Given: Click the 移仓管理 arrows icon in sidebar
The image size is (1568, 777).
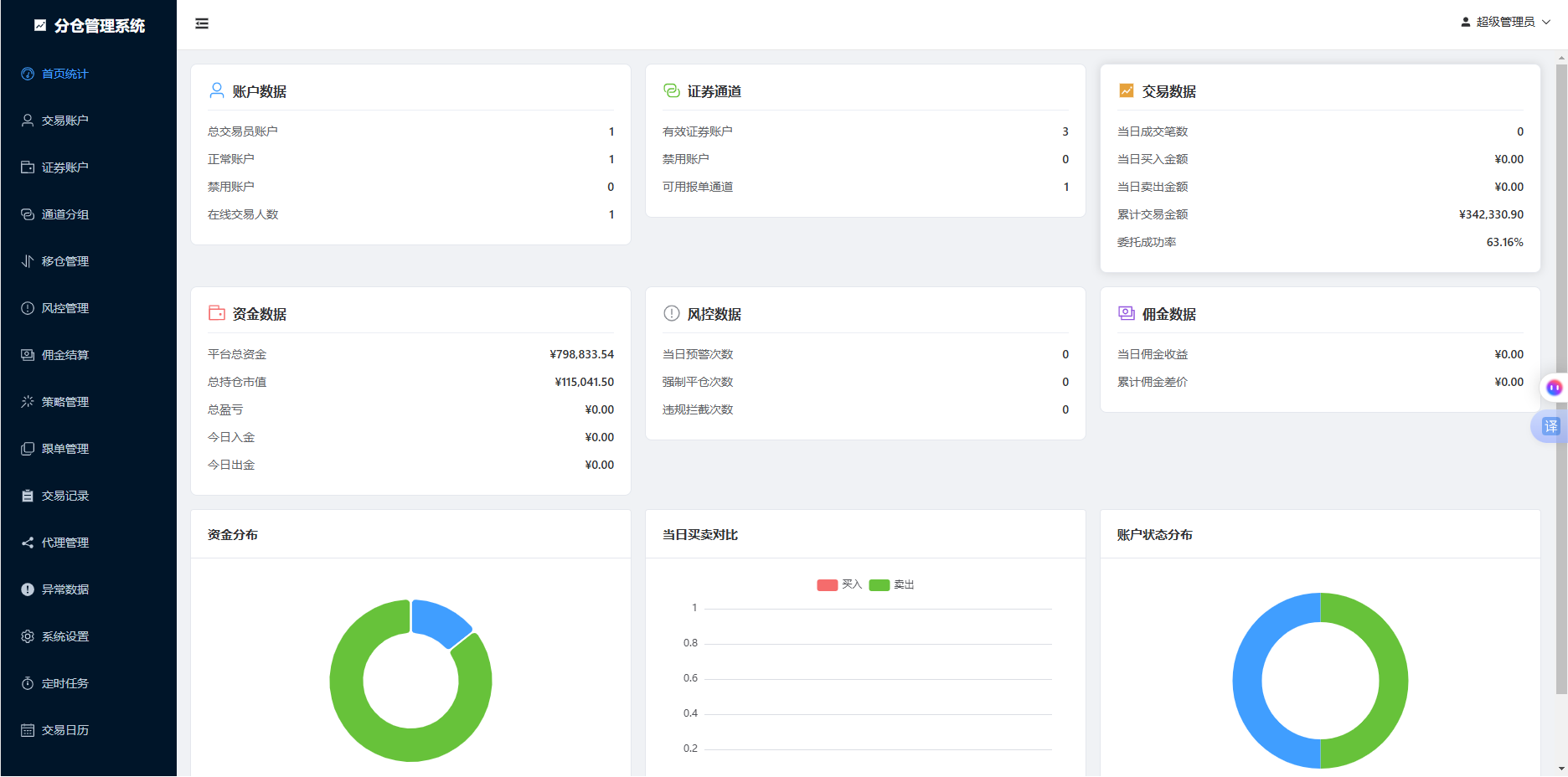Looking at the screenshot, I should point(28,261).
